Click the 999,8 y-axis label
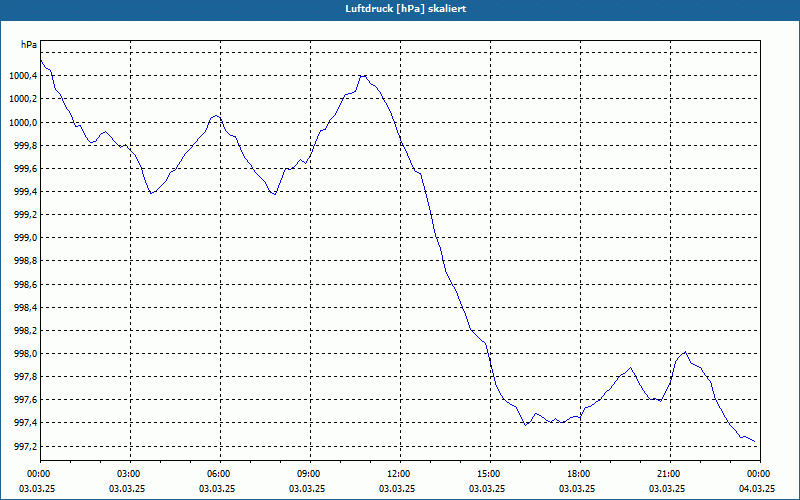Viewport: 800px width, 500px height. [x=26, y=145]
